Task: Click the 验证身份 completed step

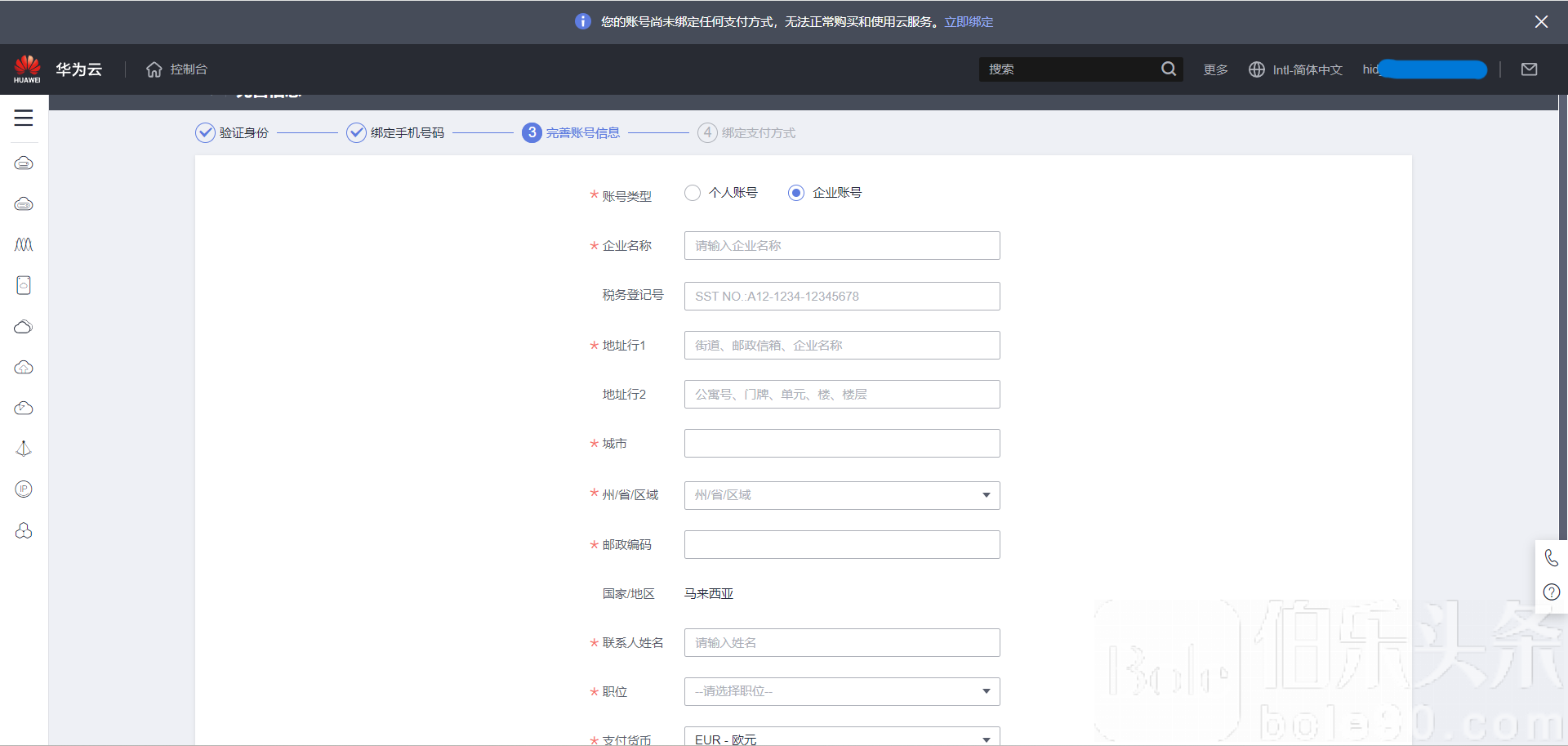Action: (x=233, y=132)
